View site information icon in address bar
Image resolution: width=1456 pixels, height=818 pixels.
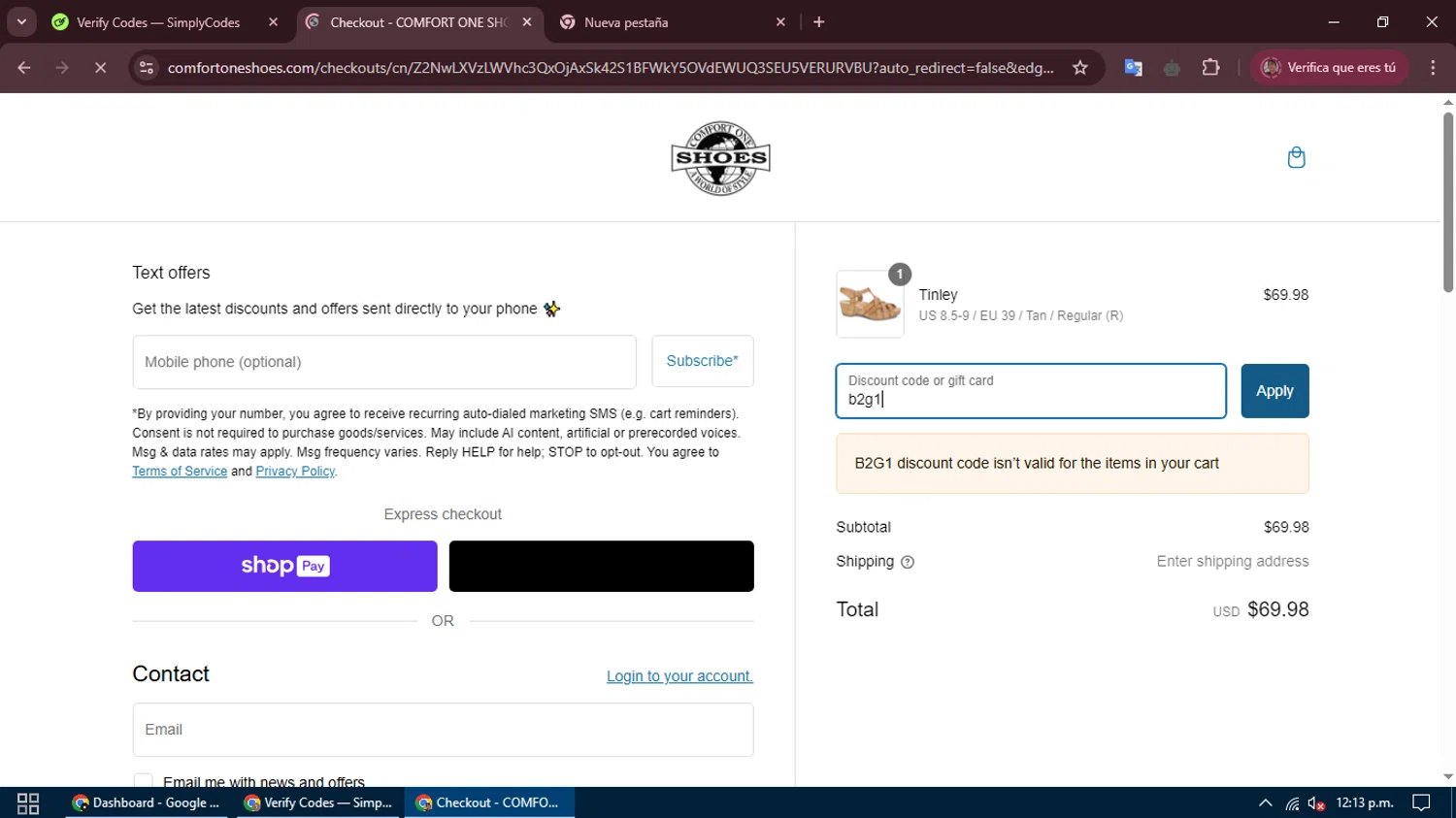click(x=147, y=68)
